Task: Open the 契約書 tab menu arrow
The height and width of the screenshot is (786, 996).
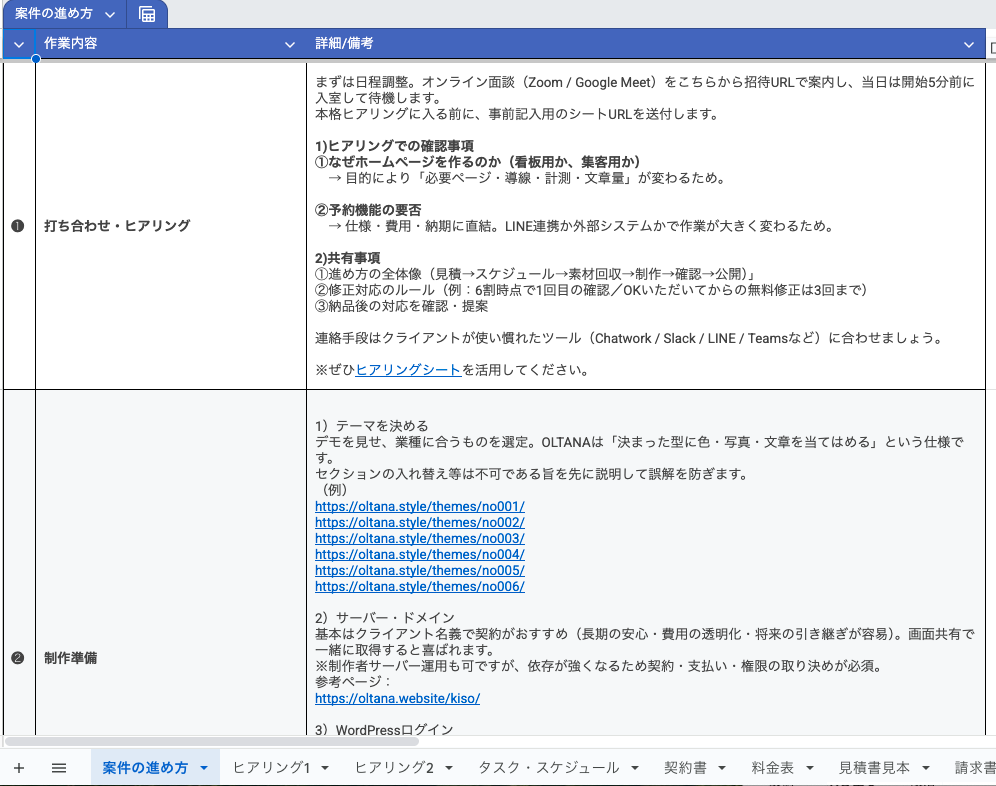Action: point(722,768)
